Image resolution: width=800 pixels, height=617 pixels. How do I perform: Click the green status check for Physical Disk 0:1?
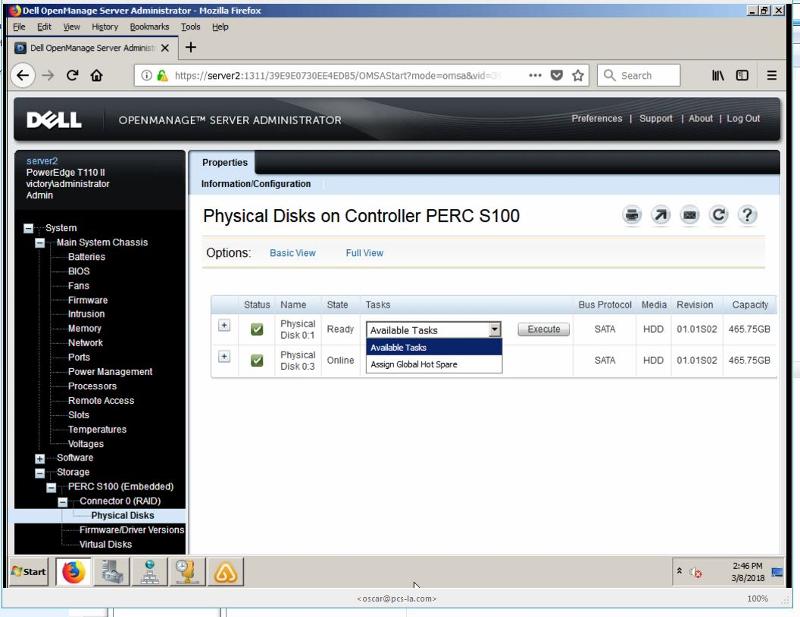coord(257,330)
